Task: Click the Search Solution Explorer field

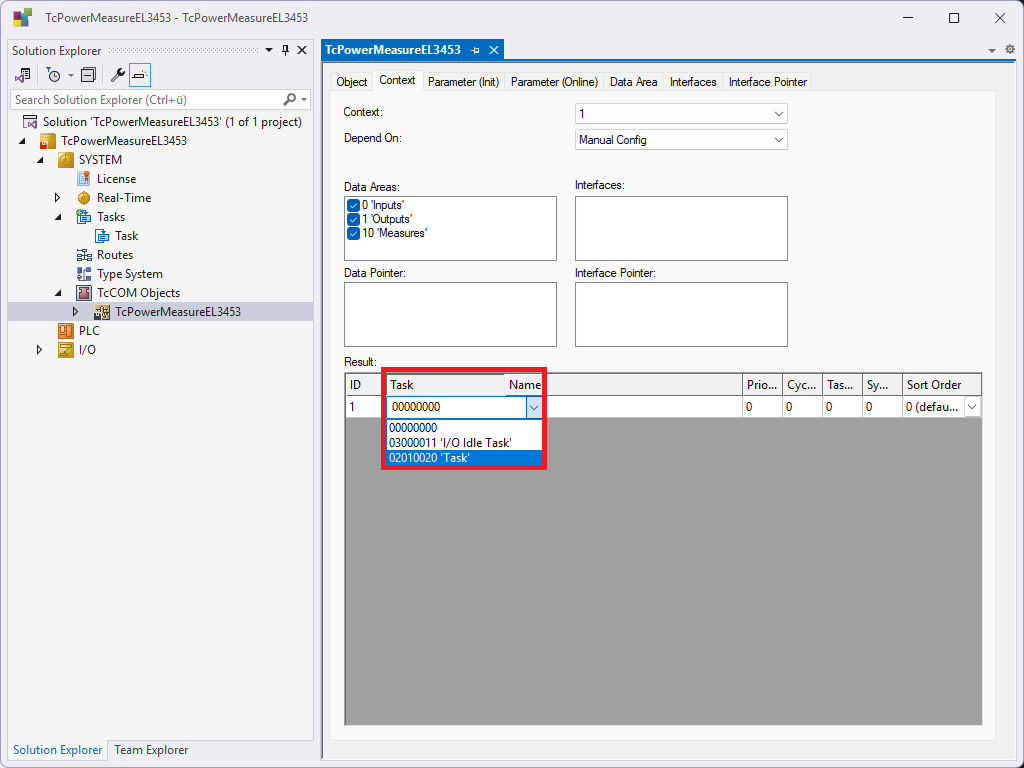Action: tap(145, 100)
